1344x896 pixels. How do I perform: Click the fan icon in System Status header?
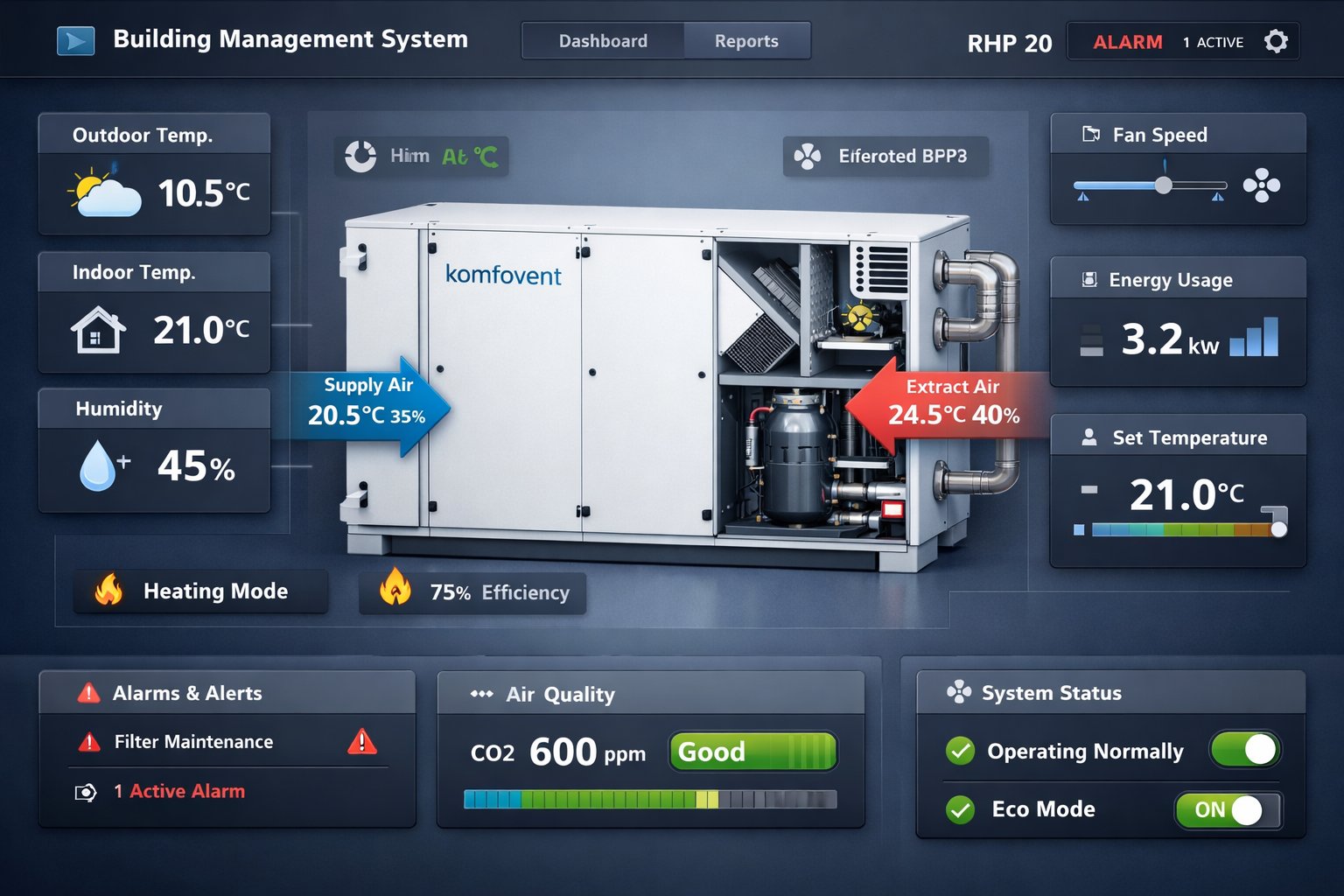[x=959, y=692]
